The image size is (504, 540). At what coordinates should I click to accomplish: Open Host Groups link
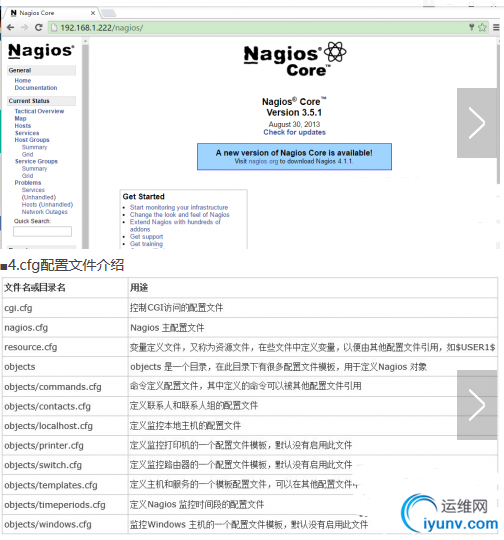pos(32,140)
